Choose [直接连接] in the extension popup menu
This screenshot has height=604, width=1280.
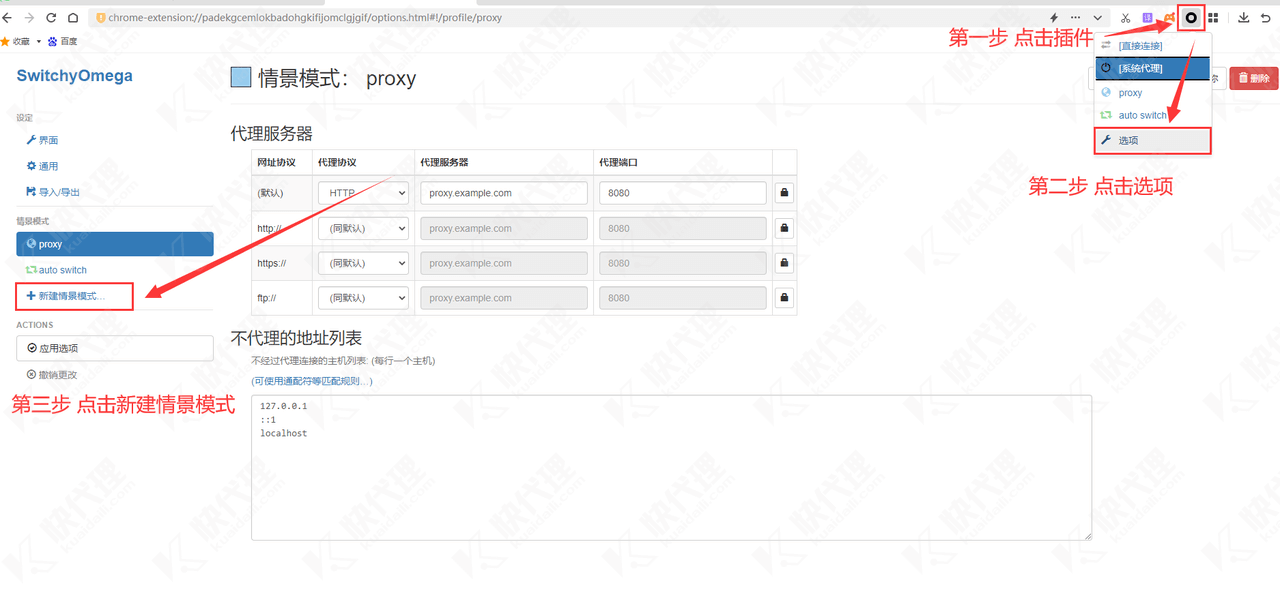[x=1152, y=46]
